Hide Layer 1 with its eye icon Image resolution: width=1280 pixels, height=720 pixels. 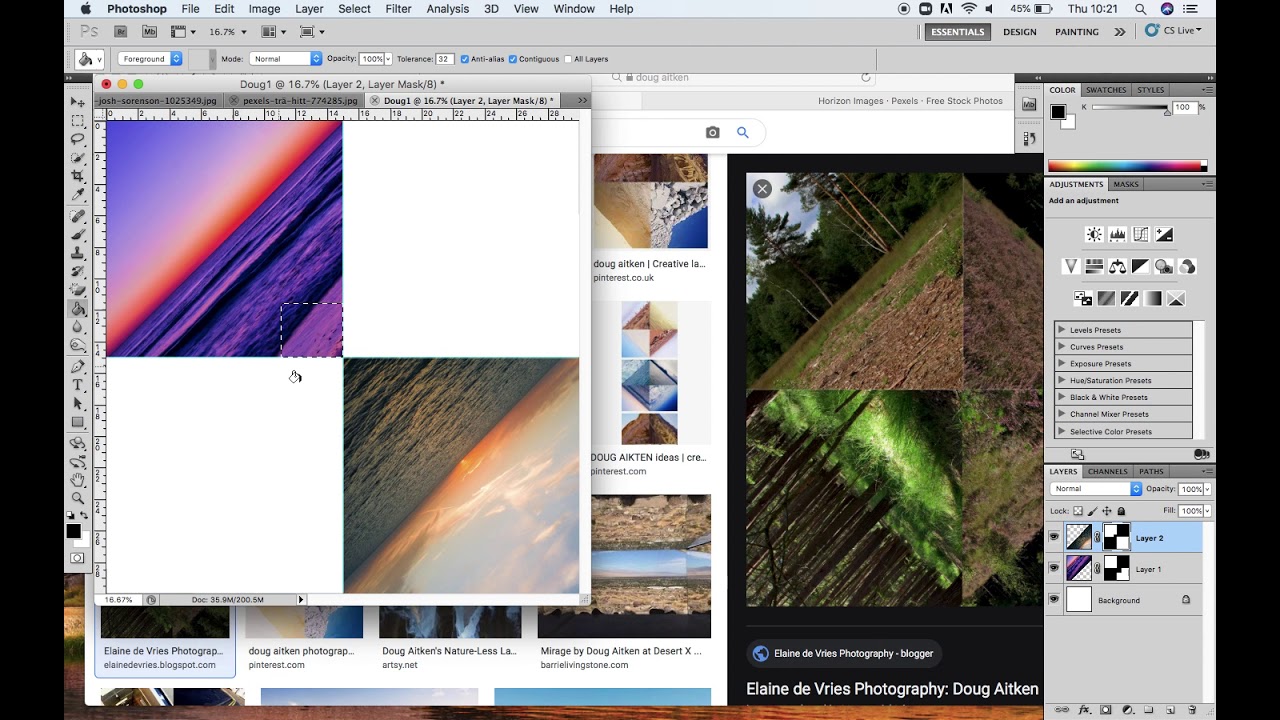pos(1054,568)
